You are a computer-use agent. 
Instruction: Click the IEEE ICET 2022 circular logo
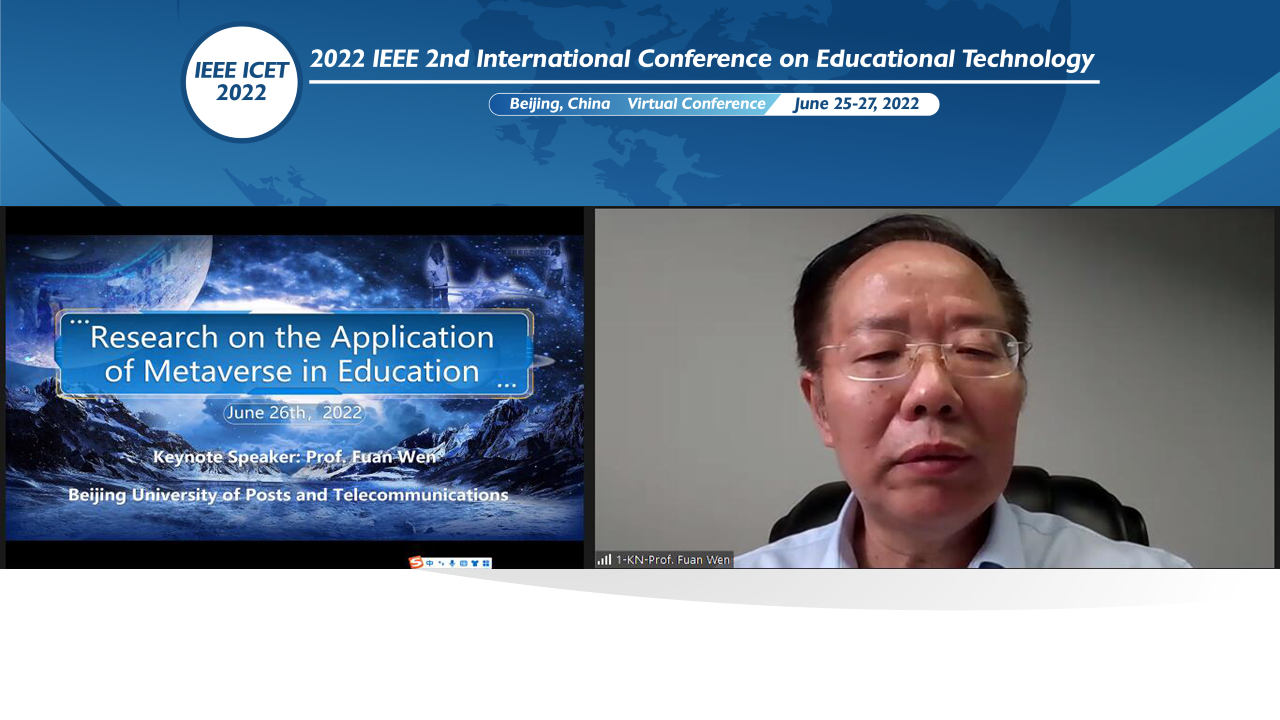point(241,82)
